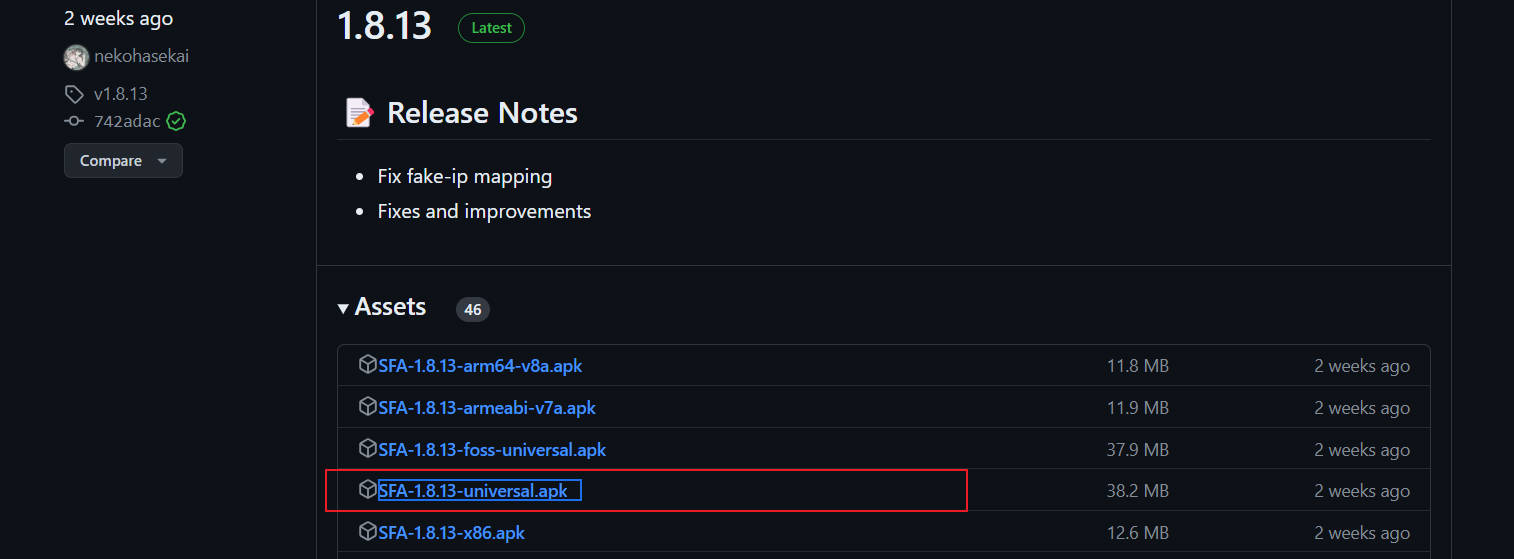
Task: Open the v1.8.13 tag link
Action: click(120, 94)
